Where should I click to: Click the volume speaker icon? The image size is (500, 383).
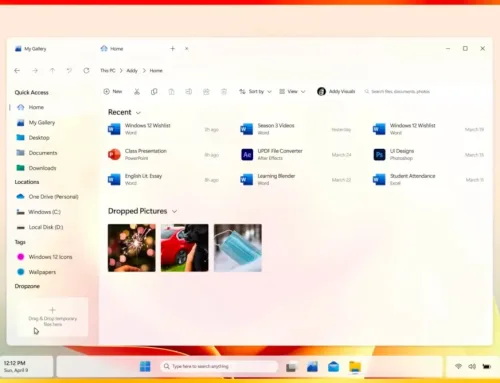point(472,367)
